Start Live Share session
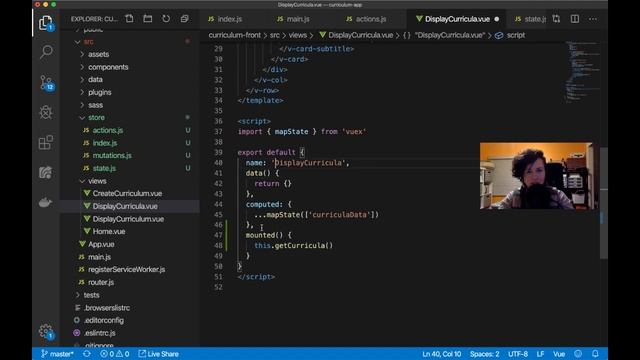This screenshot has height=360, width=640. click(158, 354)
